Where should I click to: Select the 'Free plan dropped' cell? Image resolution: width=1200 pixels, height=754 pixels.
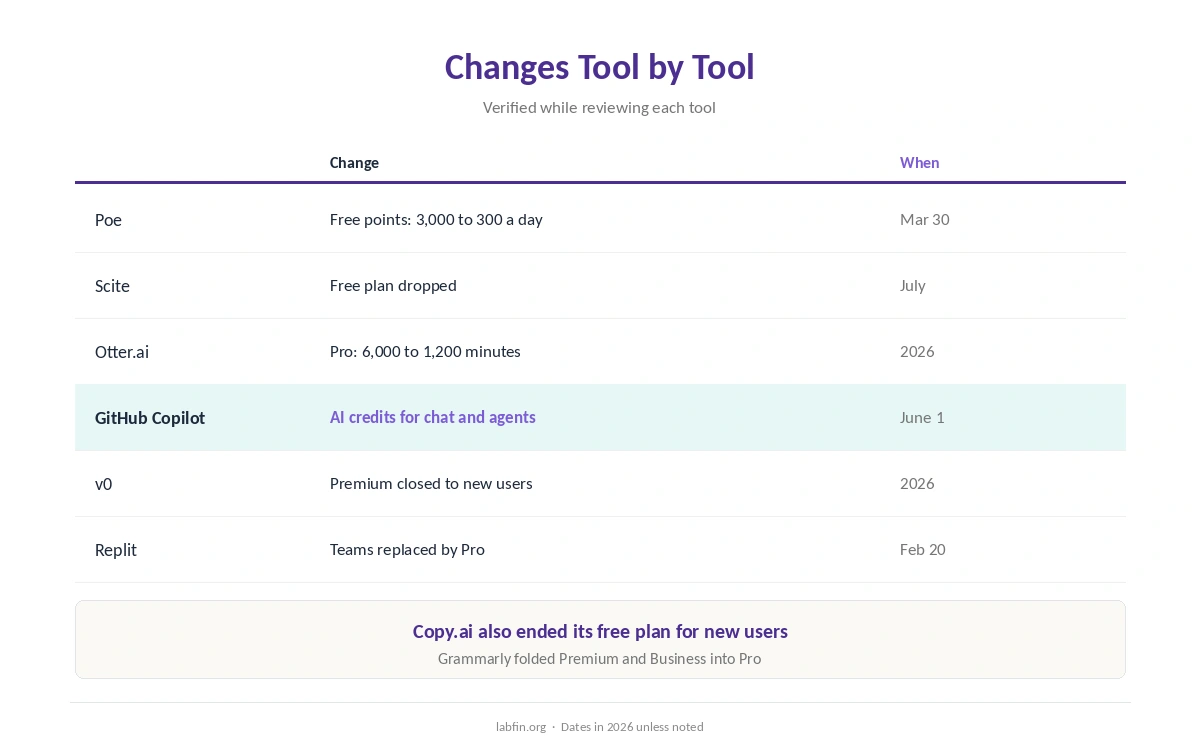coord(393,285)
